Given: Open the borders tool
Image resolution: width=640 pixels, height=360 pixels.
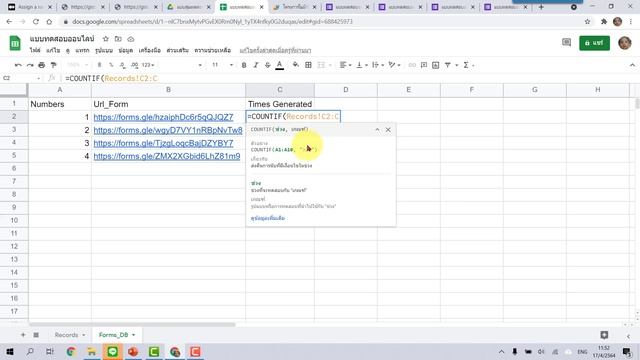Looking at the screenshot, I should [308, 65].
